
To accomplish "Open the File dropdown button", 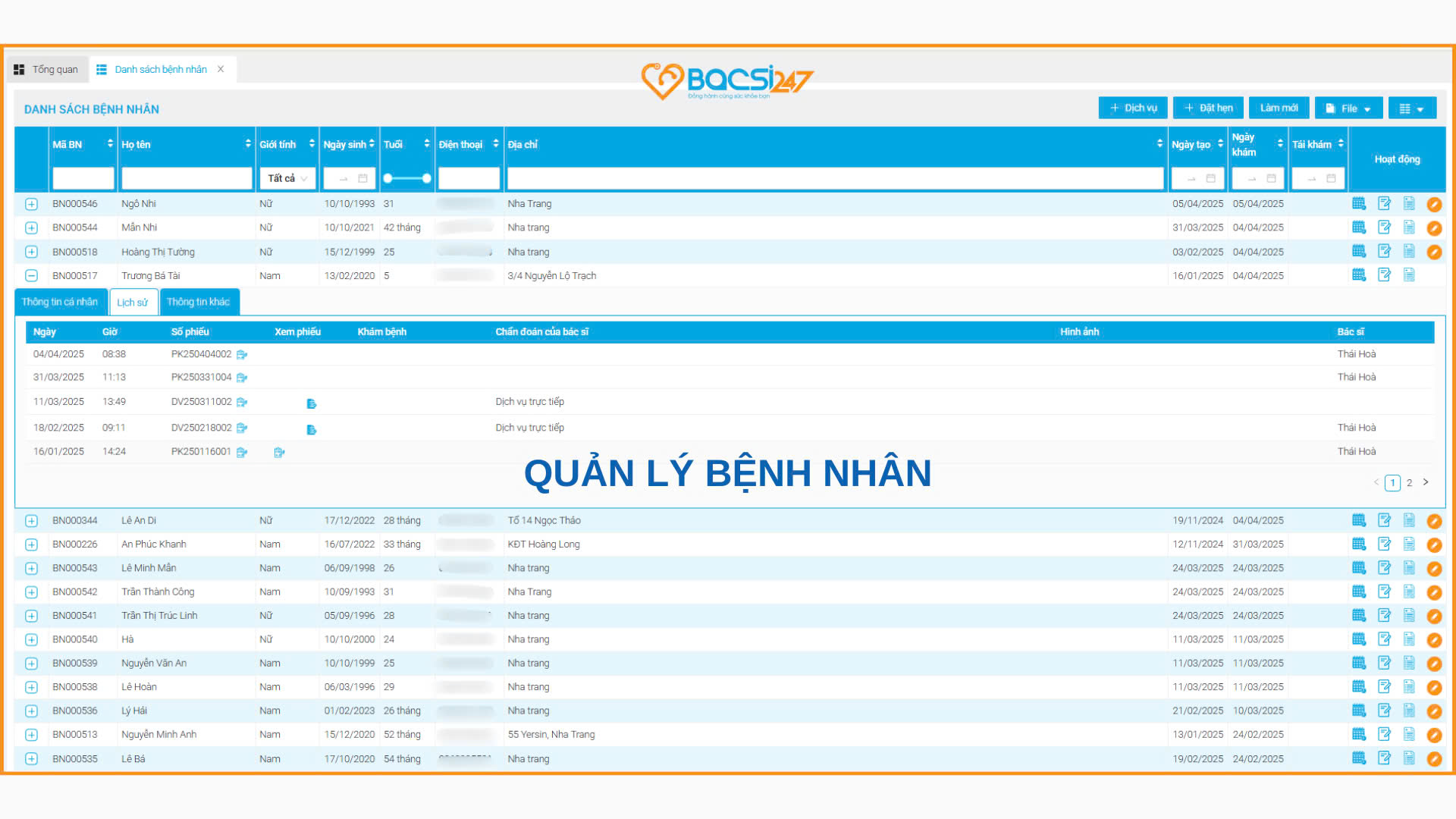I will coord(1348,108).
